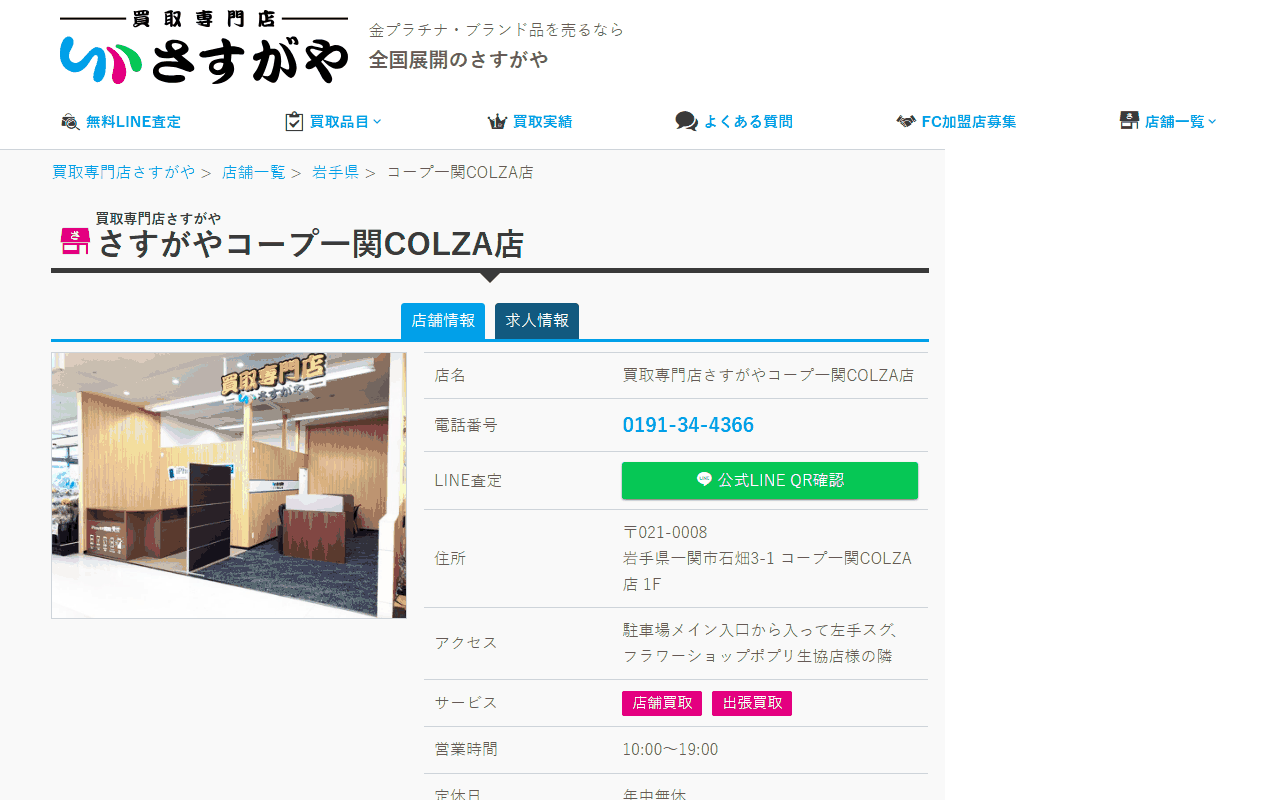Viewport: 1280px width, 800px height.
Task: Follow the 買取専門店さすがや breadcrumb link
Action: pyautogui.click(x=124, y=172)
